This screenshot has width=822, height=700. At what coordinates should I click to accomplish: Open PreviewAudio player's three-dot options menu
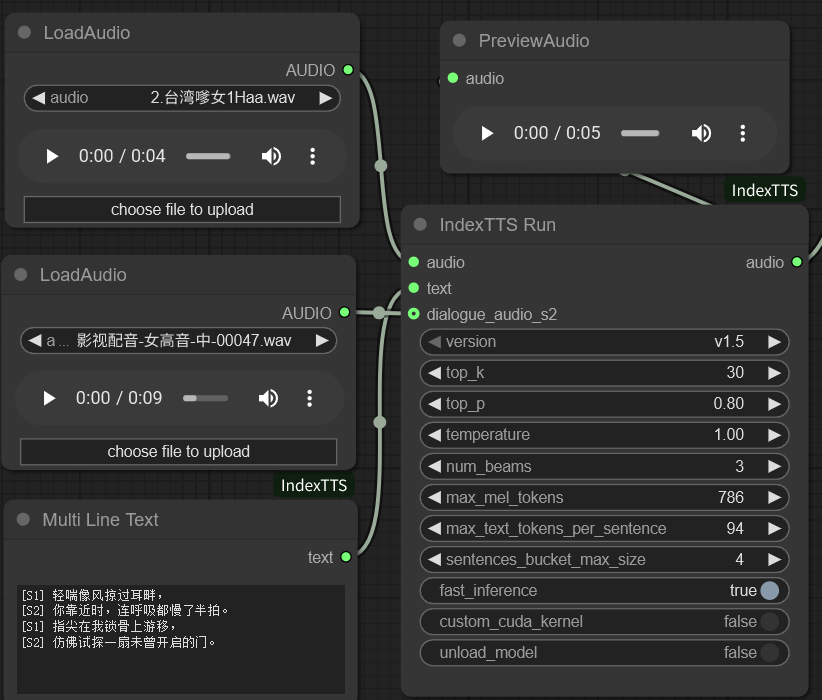click(743, 133)
